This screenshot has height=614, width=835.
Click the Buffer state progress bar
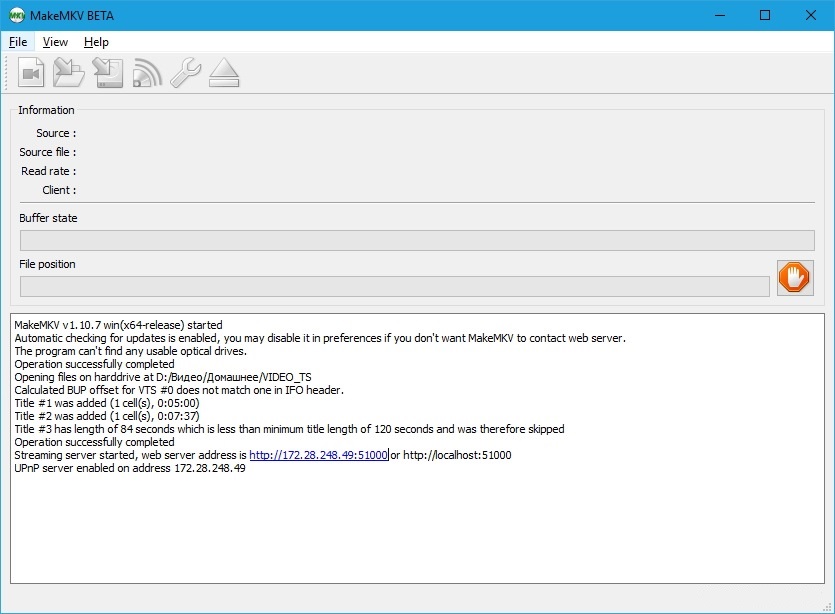pos(417,240)
